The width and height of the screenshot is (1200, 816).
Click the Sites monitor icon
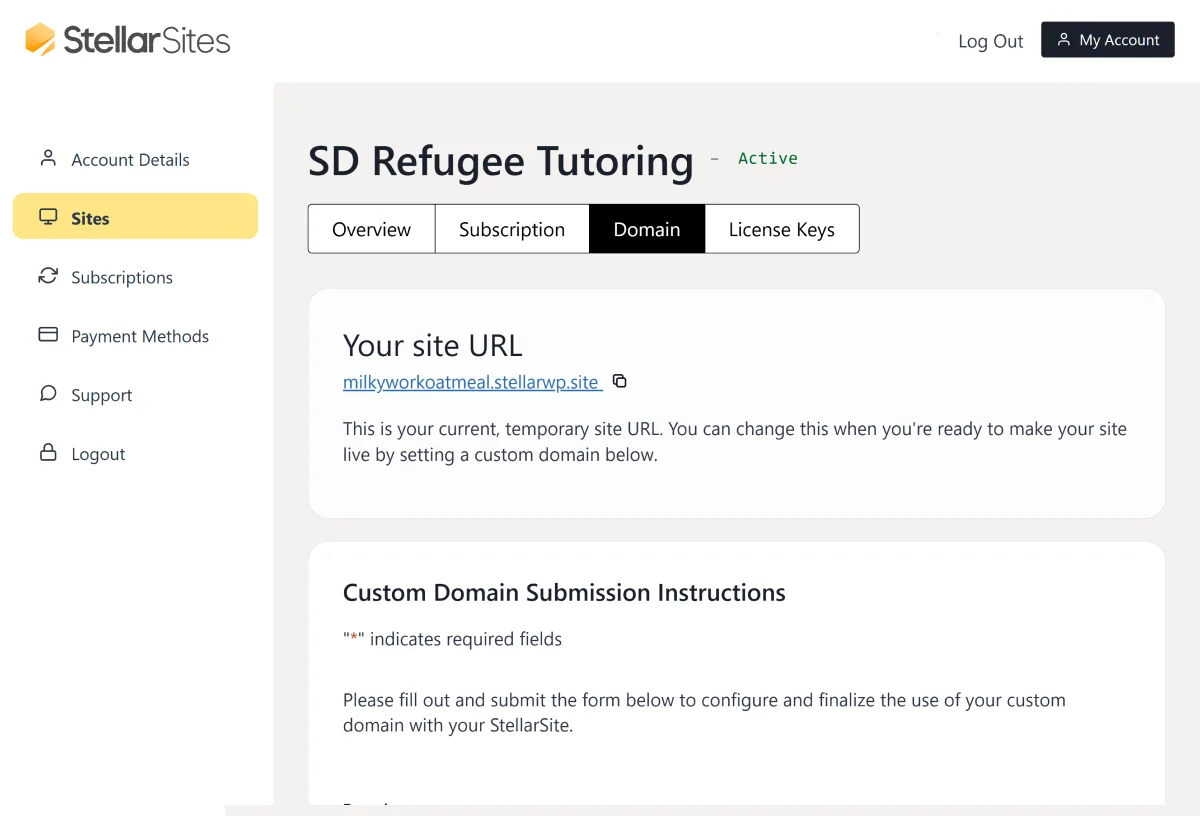[47, 216]
